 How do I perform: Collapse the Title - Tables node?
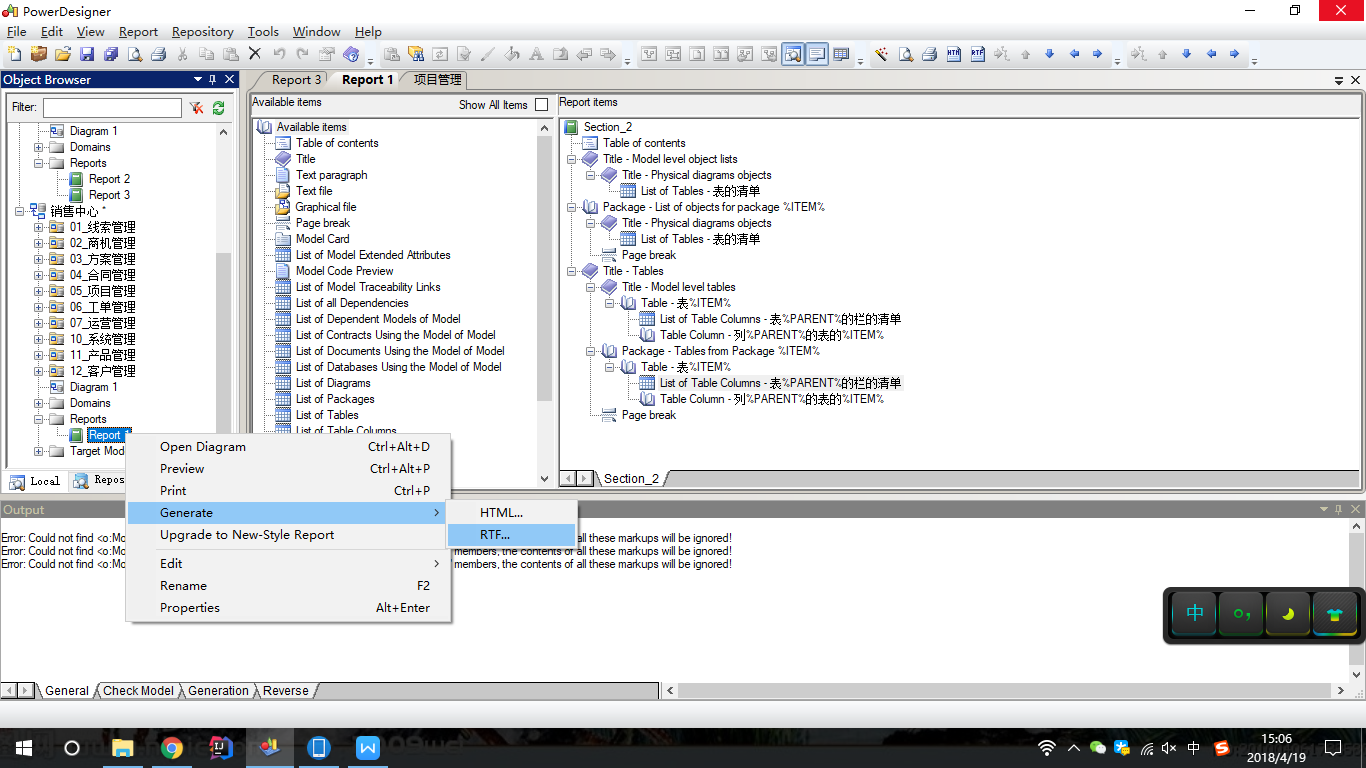click(x=572, y=271)
